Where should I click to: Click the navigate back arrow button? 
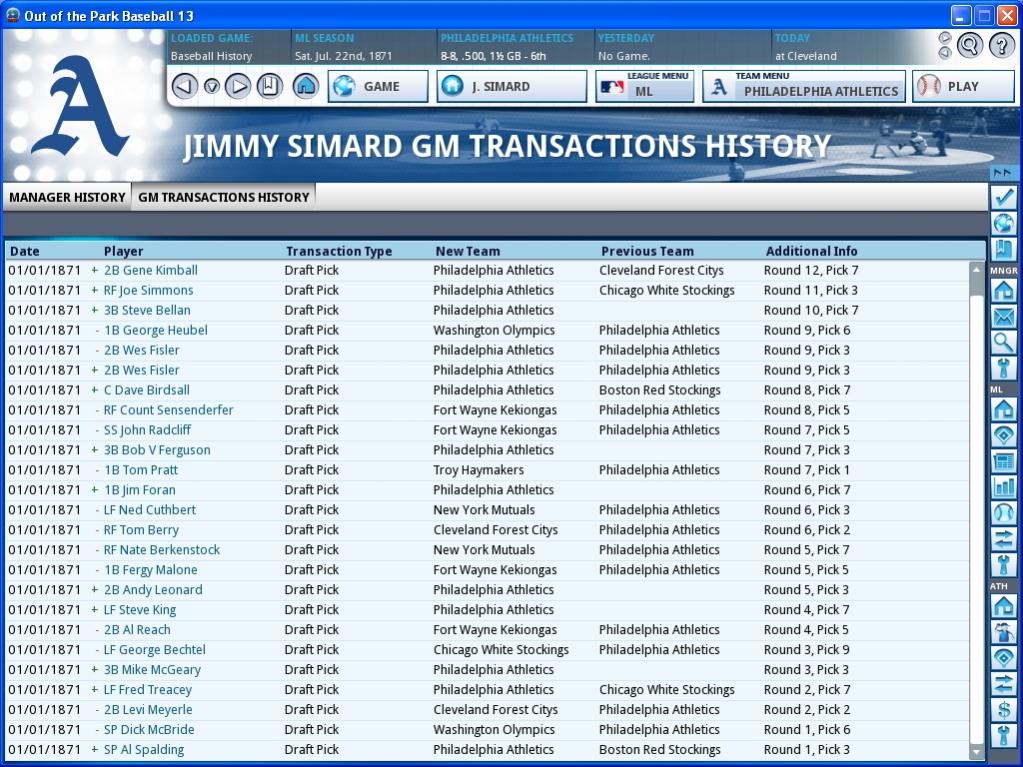click(x=184, y=86)
